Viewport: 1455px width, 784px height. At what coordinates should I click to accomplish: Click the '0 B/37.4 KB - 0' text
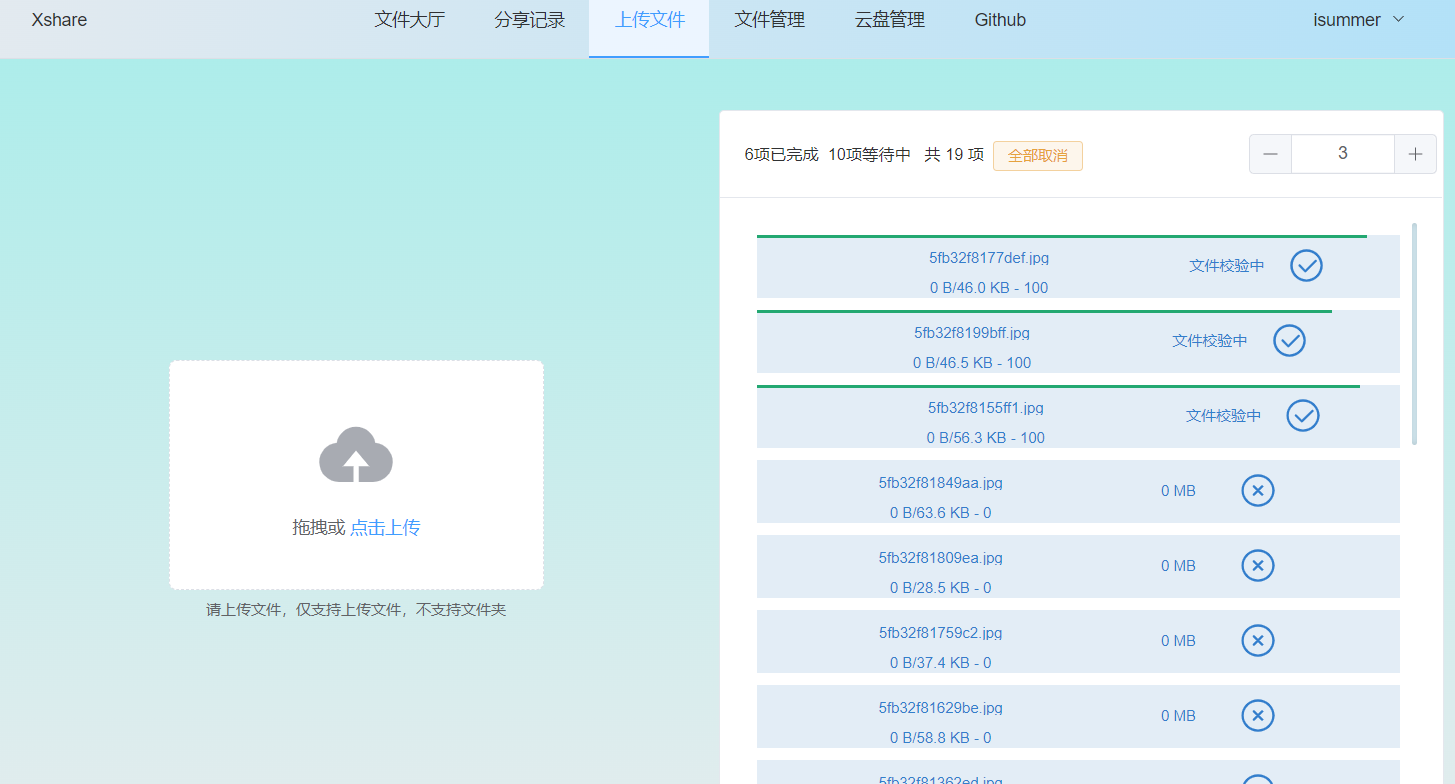tap(941, 663)
